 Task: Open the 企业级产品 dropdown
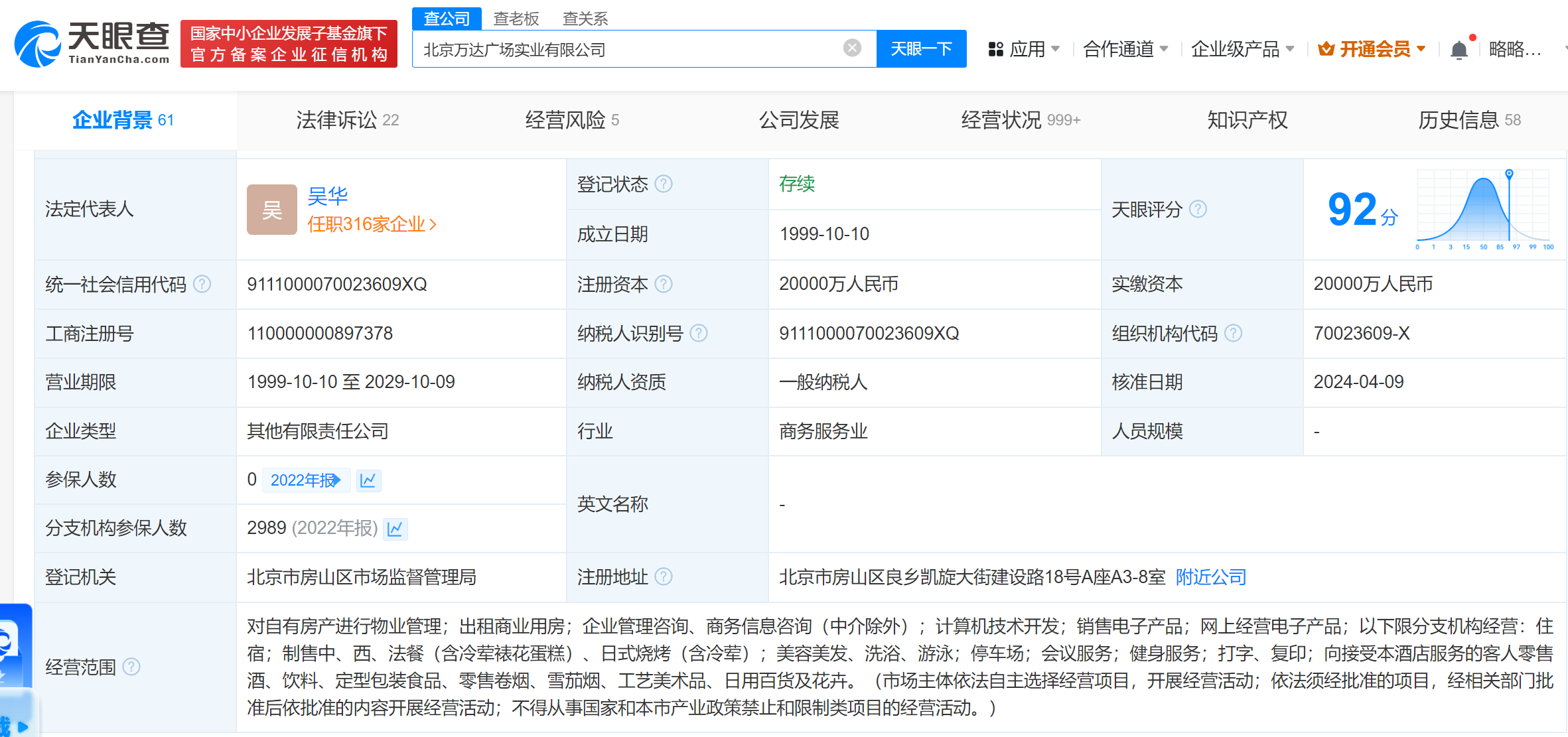[1242, 49]
